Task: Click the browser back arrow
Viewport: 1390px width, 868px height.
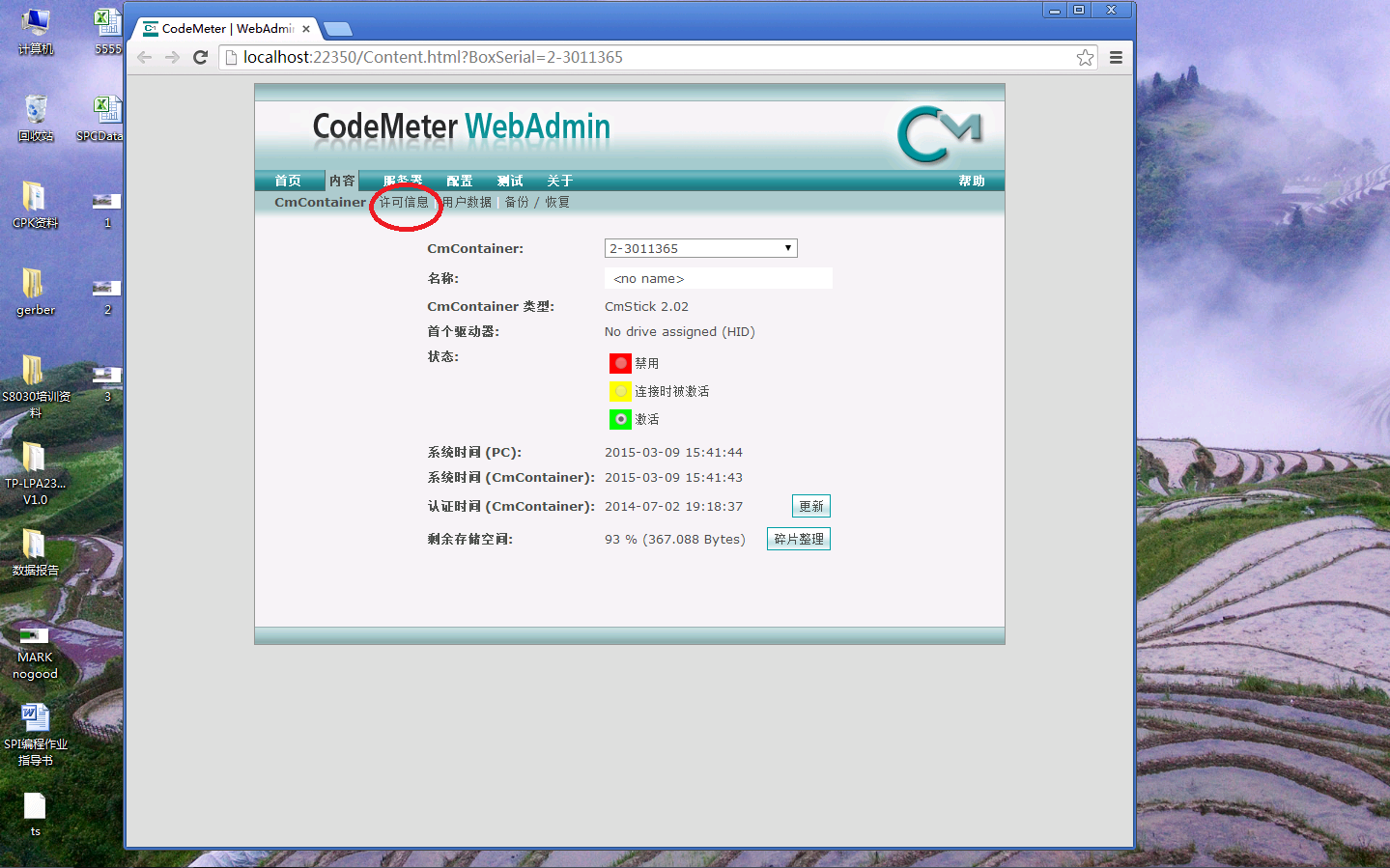Action: [145, 57]
